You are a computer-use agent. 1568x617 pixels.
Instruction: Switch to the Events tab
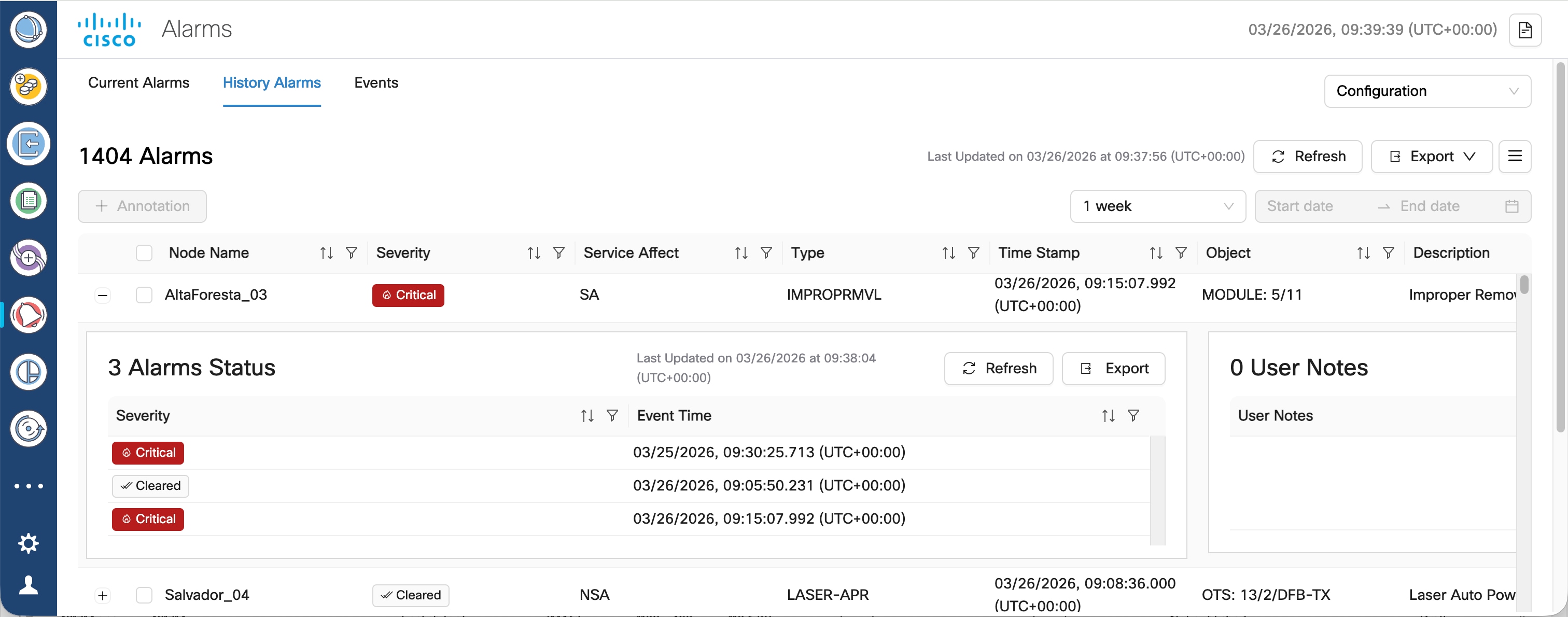click(375, 83)
